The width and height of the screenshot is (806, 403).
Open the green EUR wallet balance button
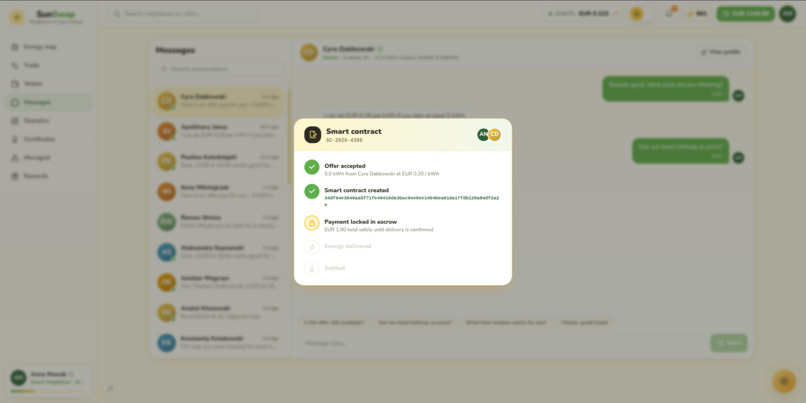(745, 14)
